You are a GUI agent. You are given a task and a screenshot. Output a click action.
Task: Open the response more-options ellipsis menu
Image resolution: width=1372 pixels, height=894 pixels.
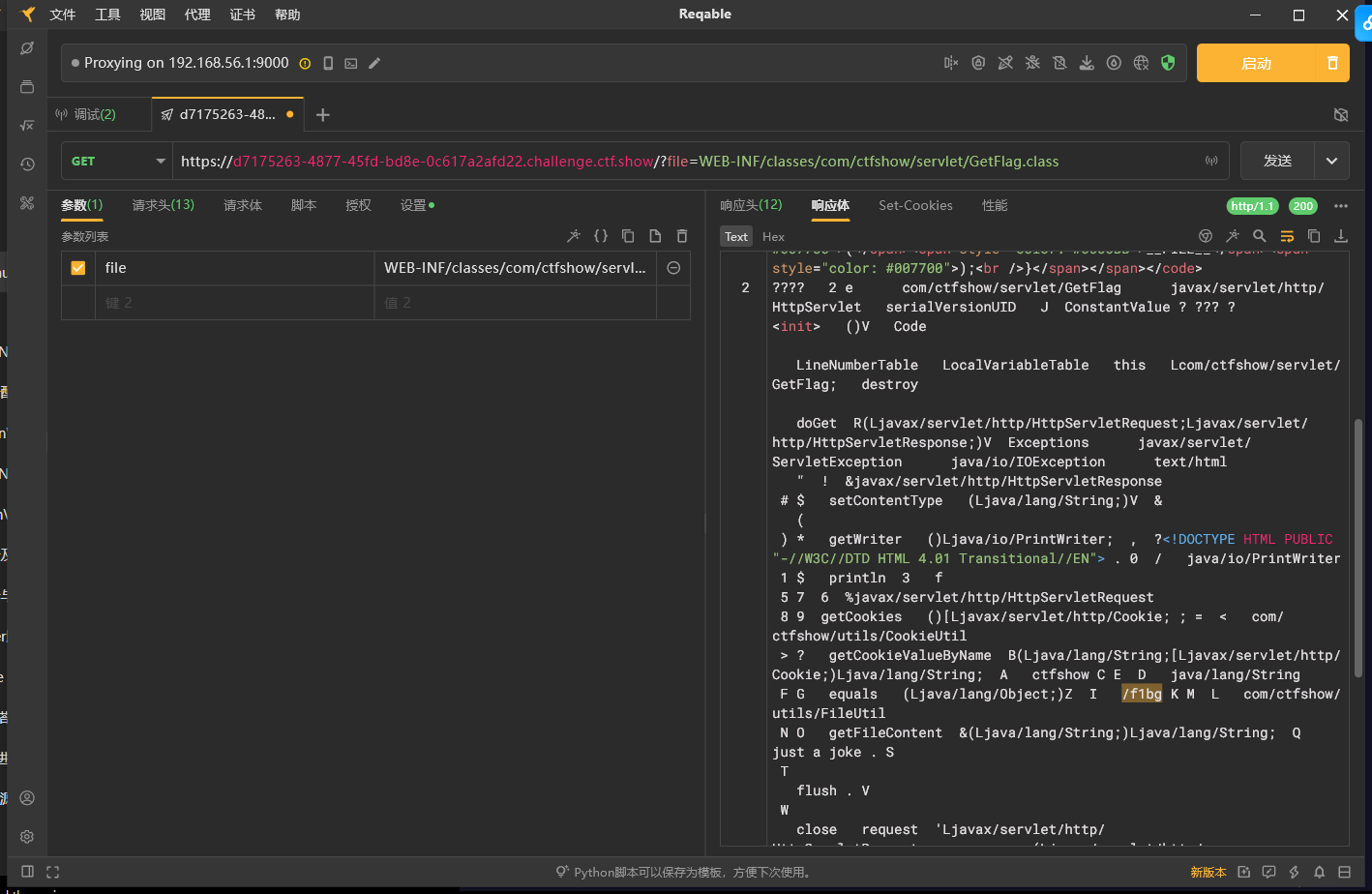pos(1340,205)
